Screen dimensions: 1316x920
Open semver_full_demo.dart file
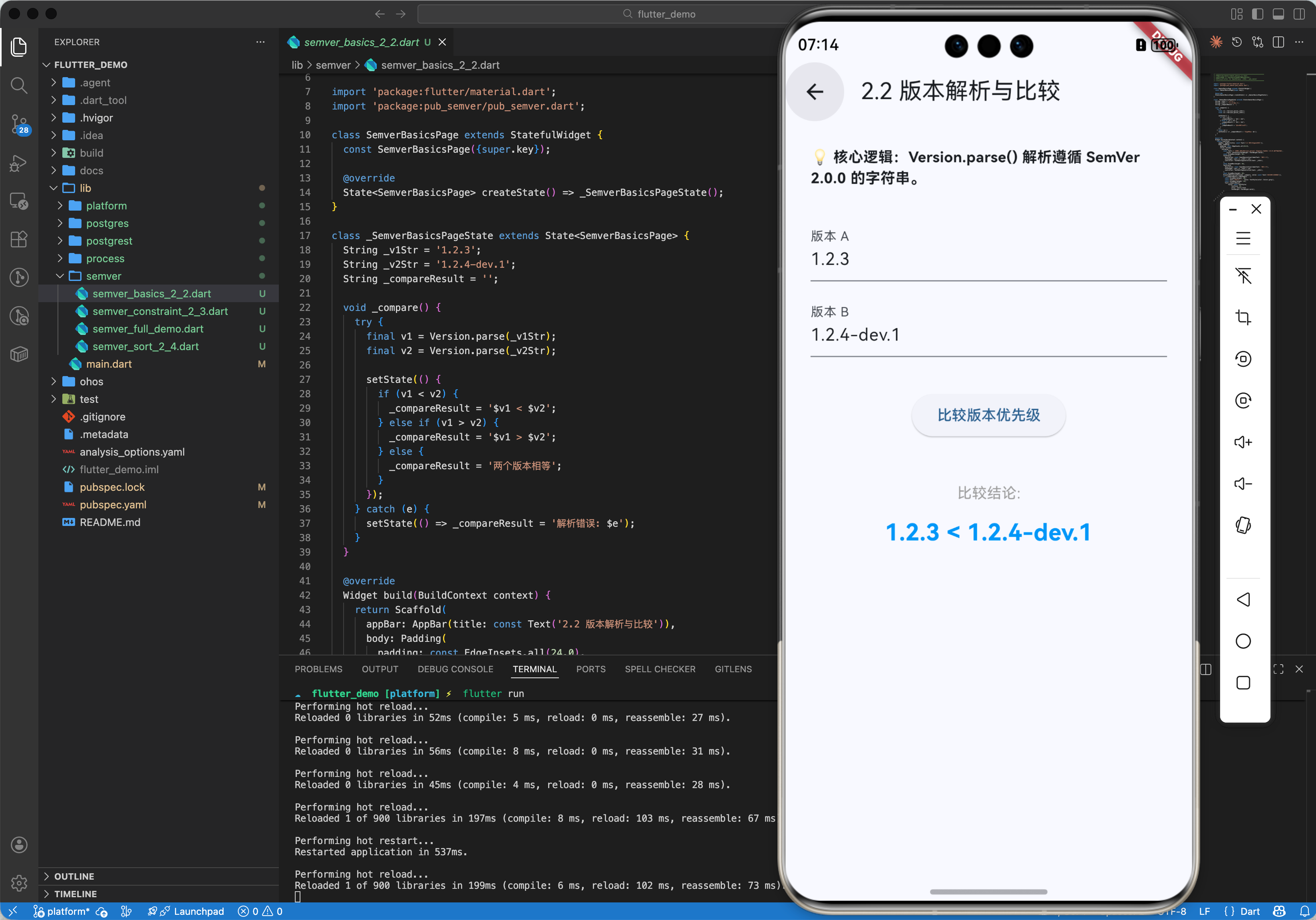[x=148, y=329]
